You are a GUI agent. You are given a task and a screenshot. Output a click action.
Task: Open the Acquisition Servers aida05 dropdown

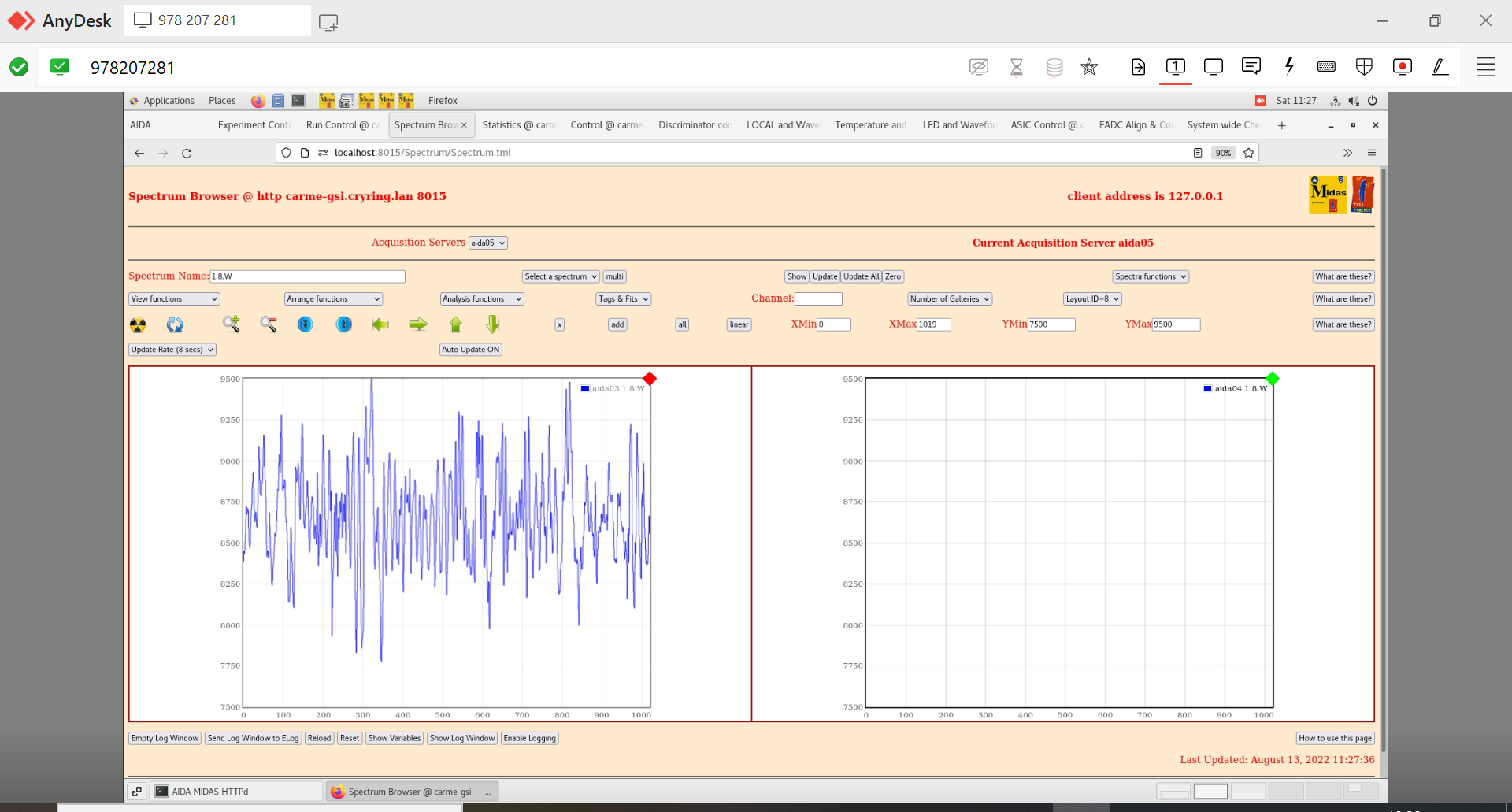[487, 243]
